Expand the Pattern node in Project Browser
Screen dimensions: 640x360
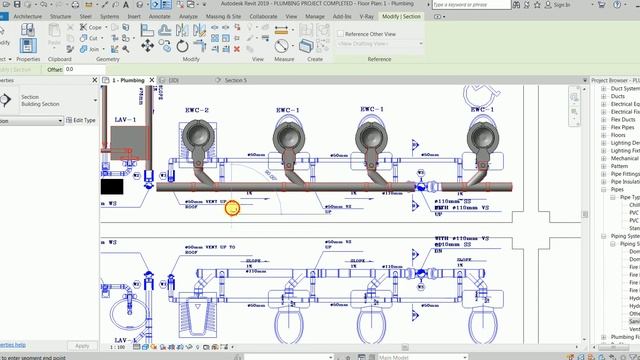point(604,166)
